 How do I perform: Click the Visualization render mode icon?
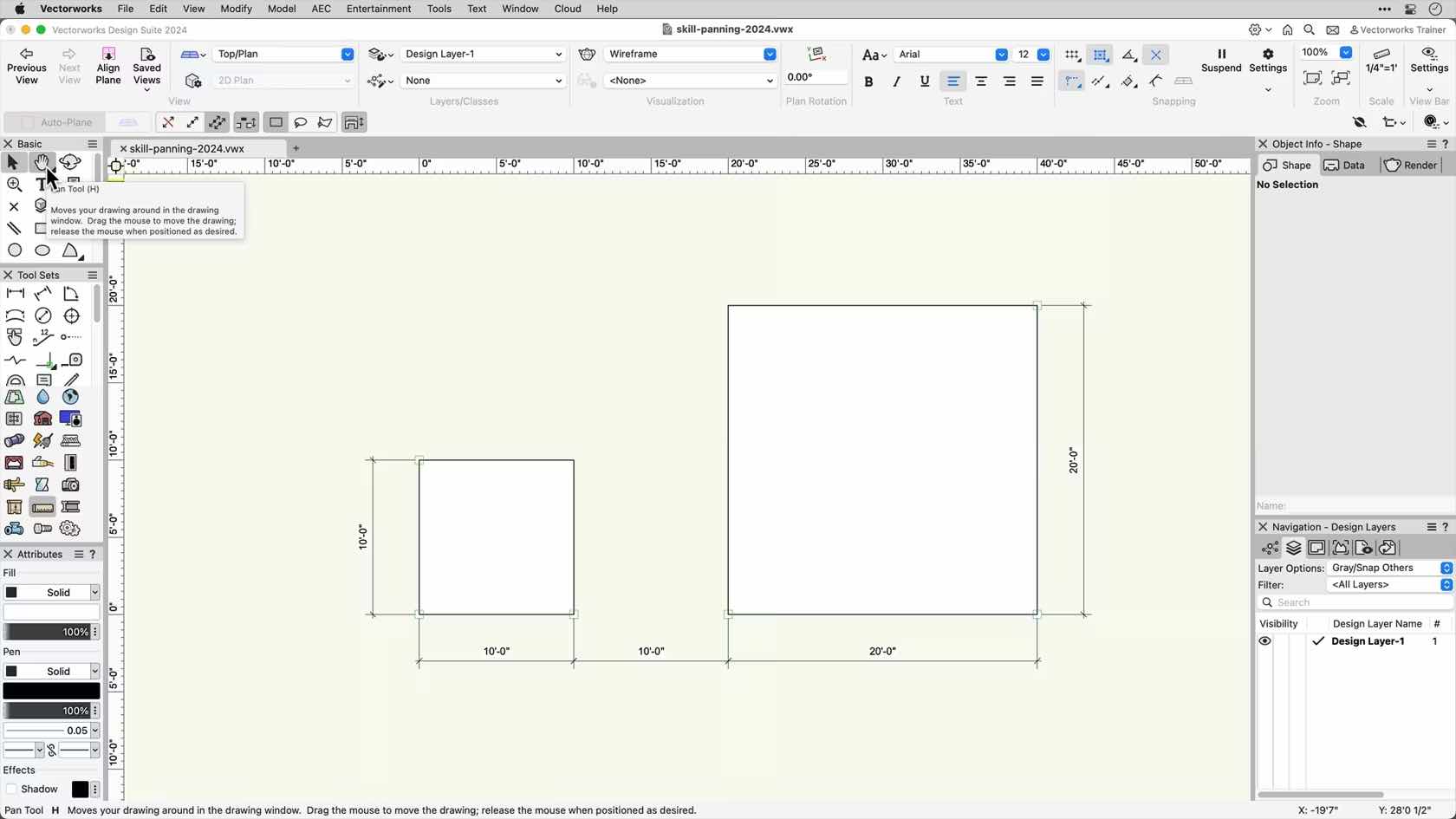[x=587, y=54]
